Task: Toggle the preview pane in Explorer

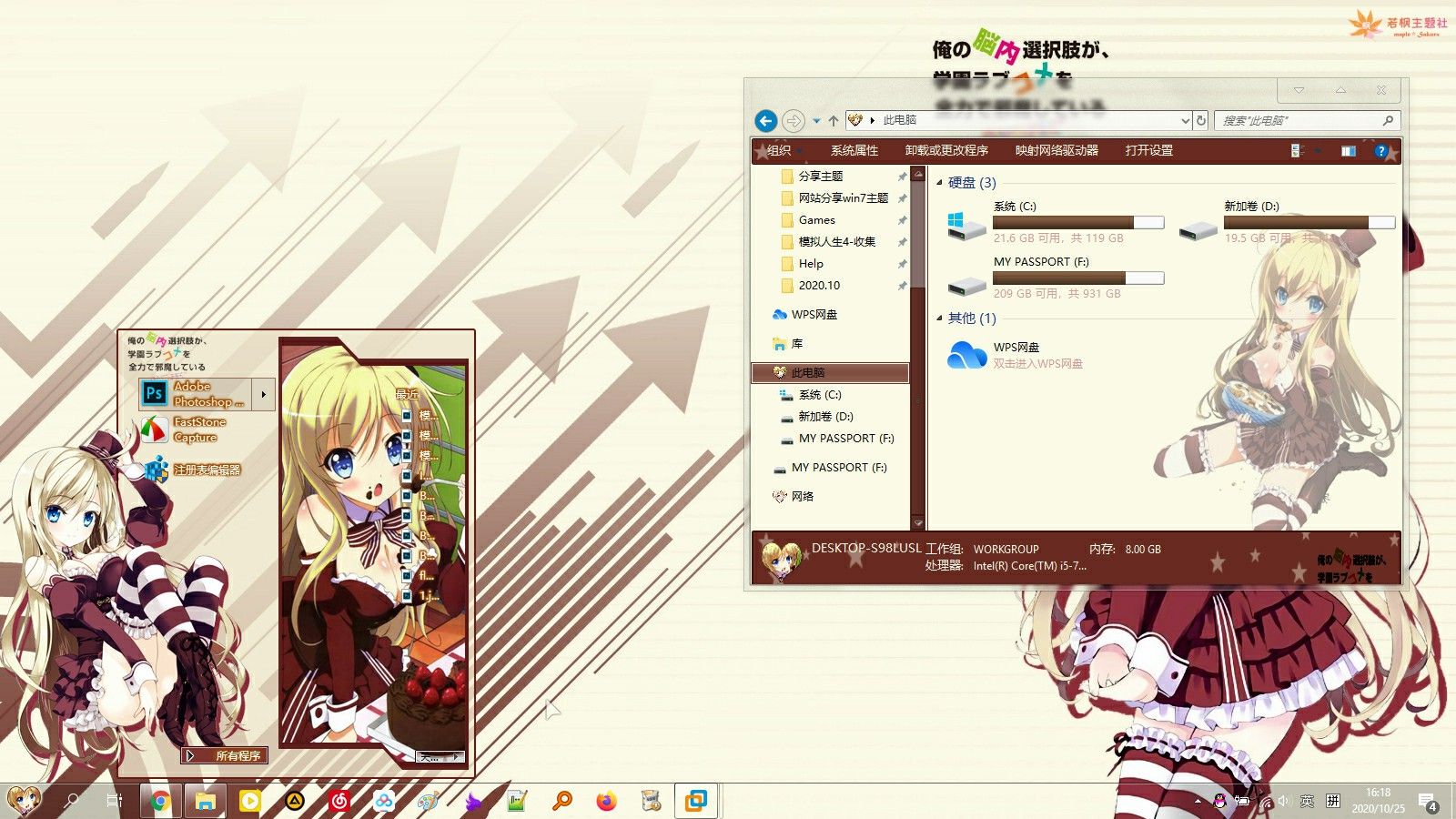Action: point(1349,151)
